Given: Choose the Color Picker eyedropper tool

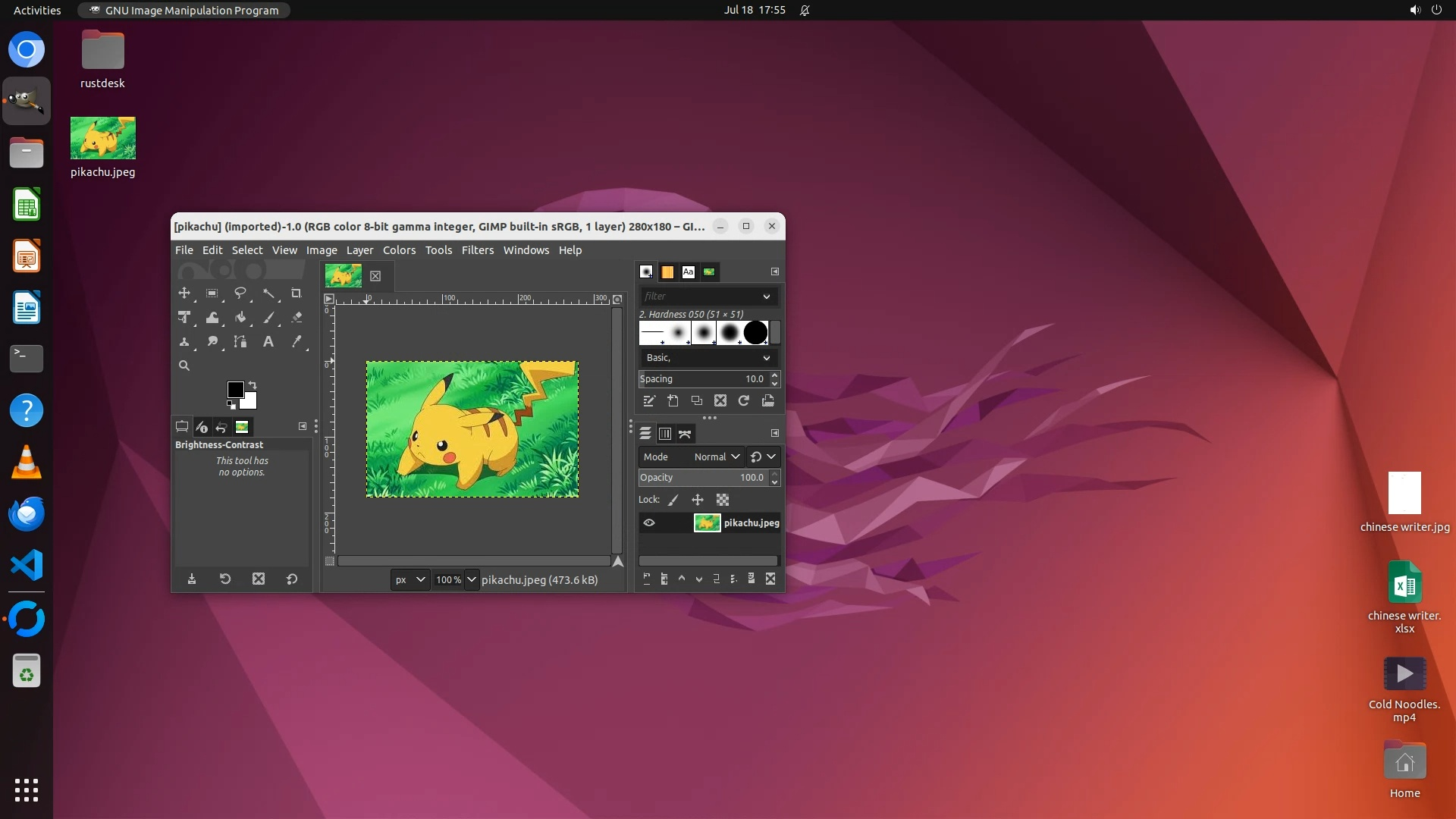Looking at the screenshot, I should pos(297,342).
